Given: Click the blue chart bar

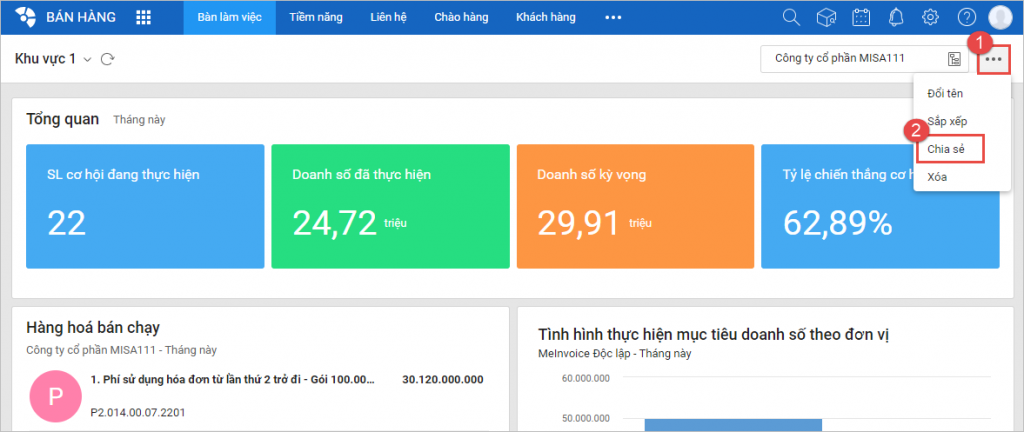Looking at the screenshot, I should (733, 425).
